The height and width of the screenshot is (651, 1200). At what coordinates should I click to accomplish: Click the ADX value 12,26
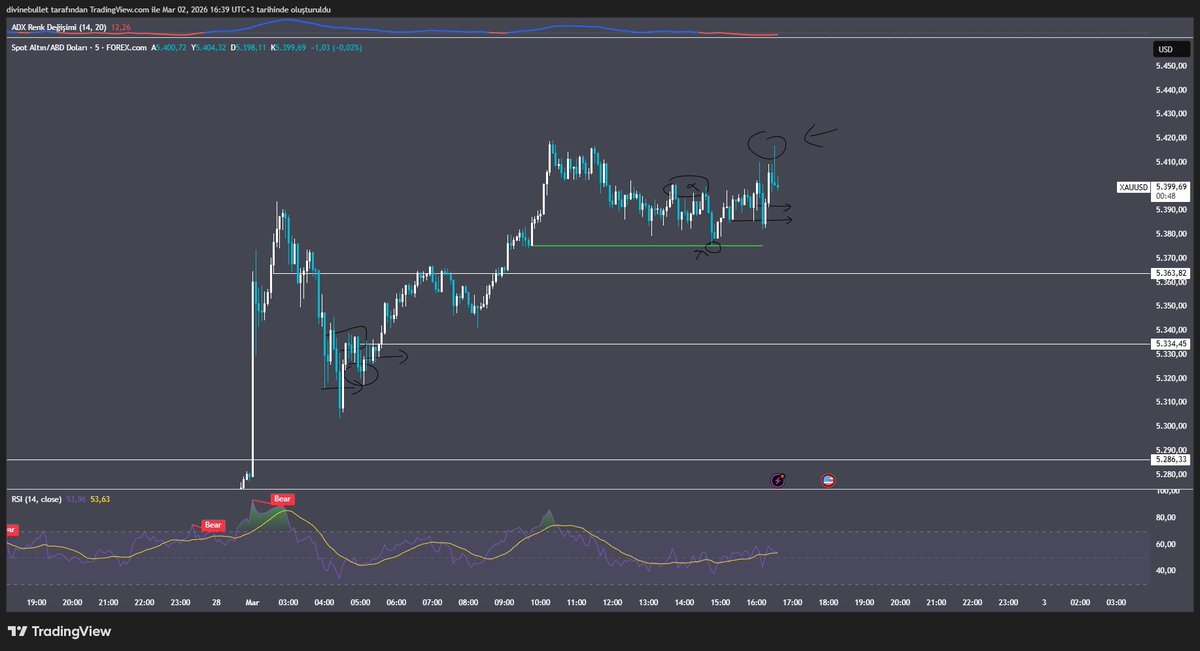pos(119,27)
